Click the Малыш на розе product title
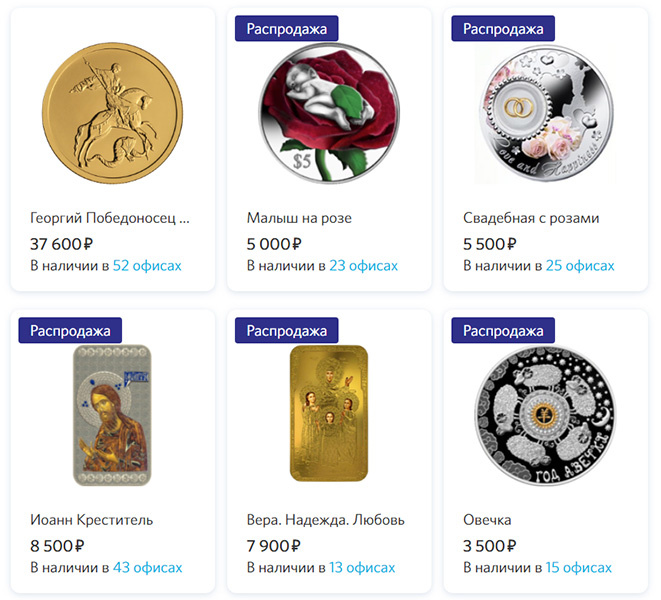 299,218
